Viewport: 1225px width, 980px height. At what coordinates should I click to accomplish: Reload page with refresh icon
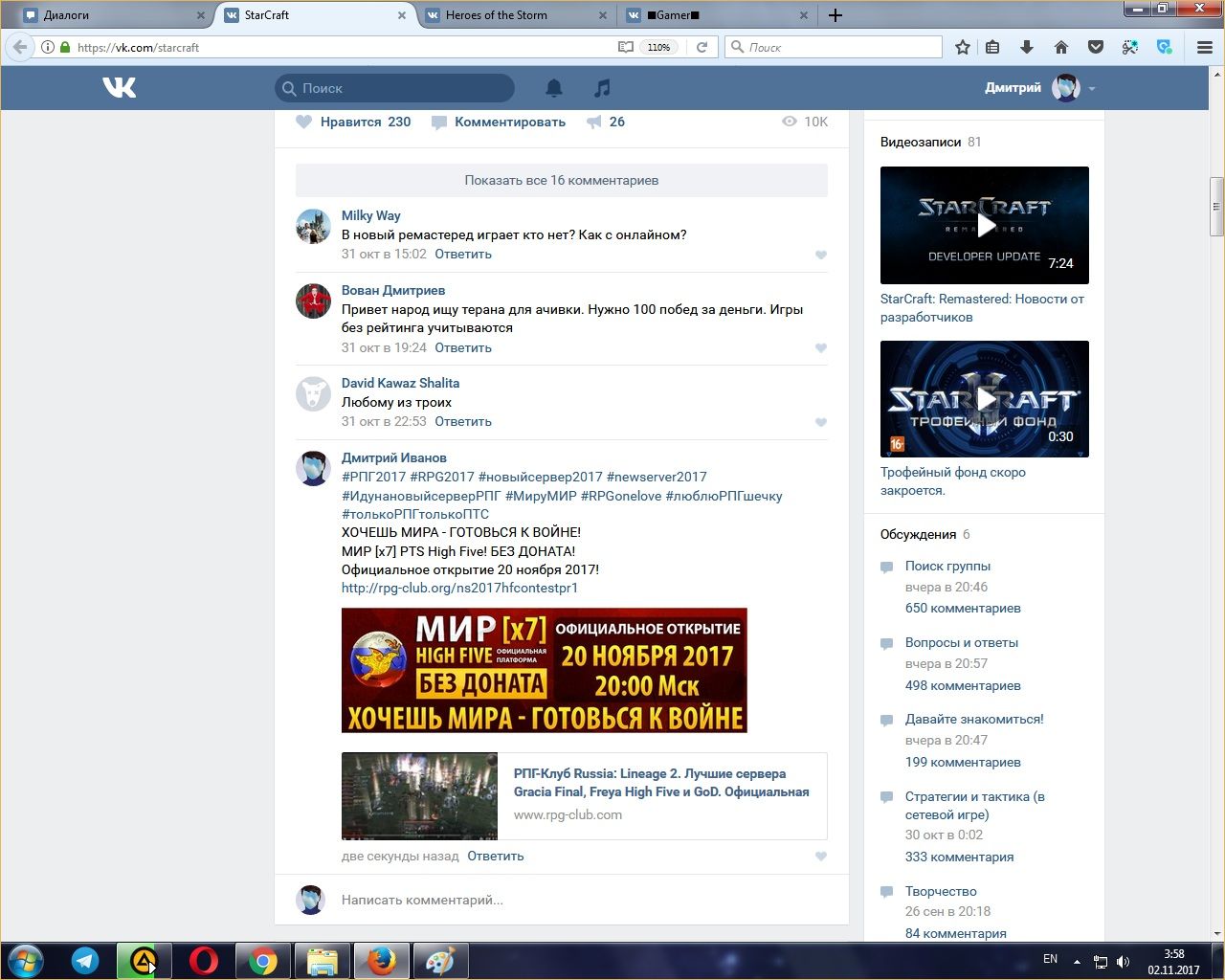702,47
